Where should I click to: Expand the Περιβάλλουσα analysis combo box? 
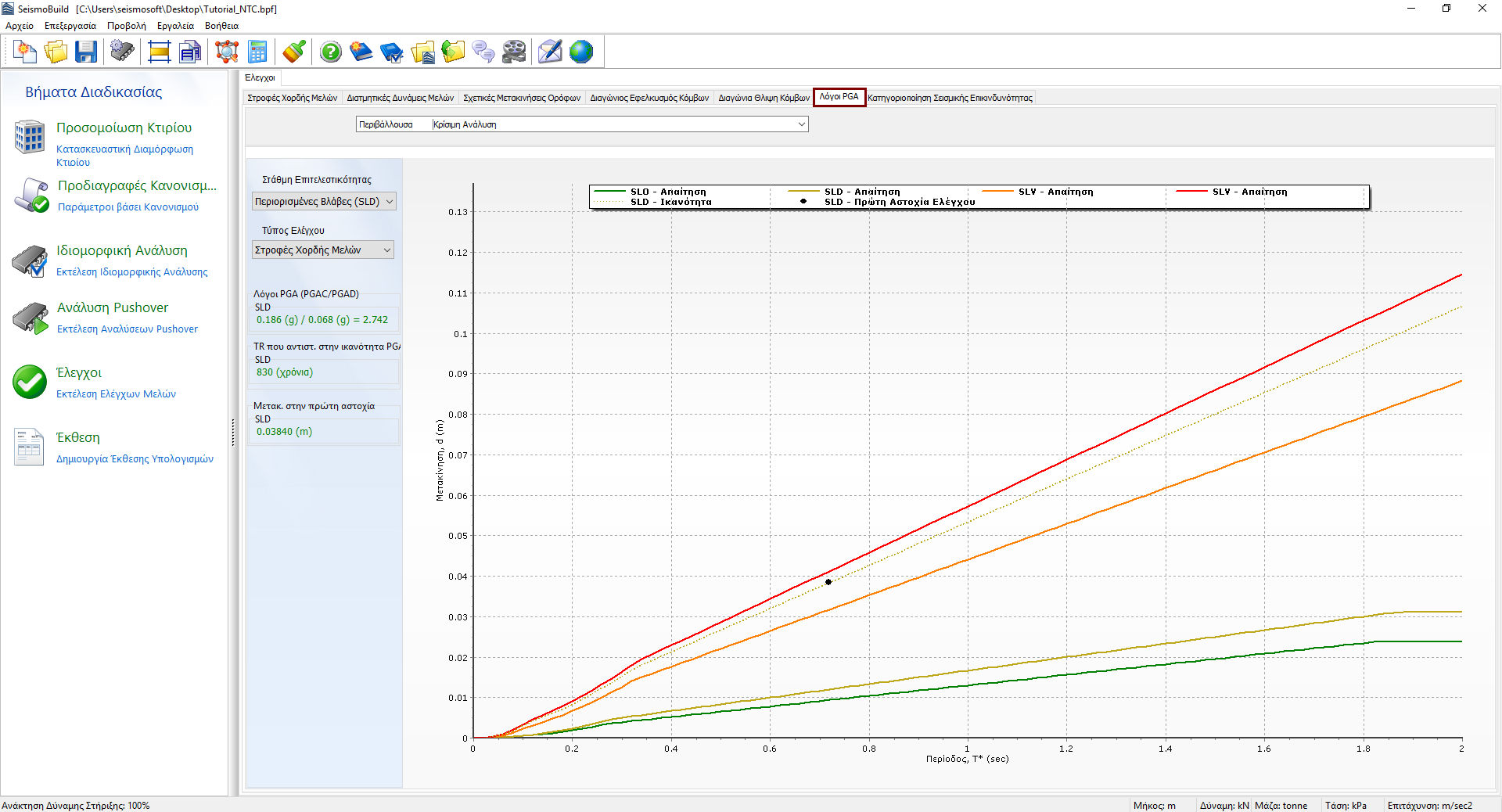[801, 124]
